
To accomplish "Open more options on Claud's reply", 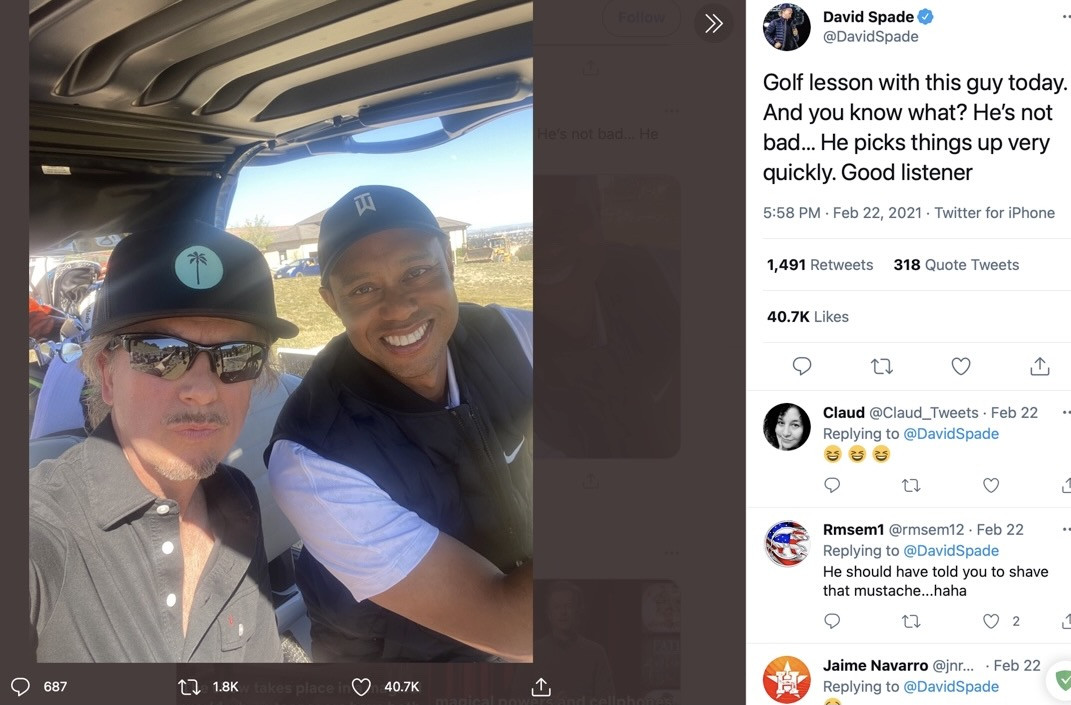I will pos(1065,412).
